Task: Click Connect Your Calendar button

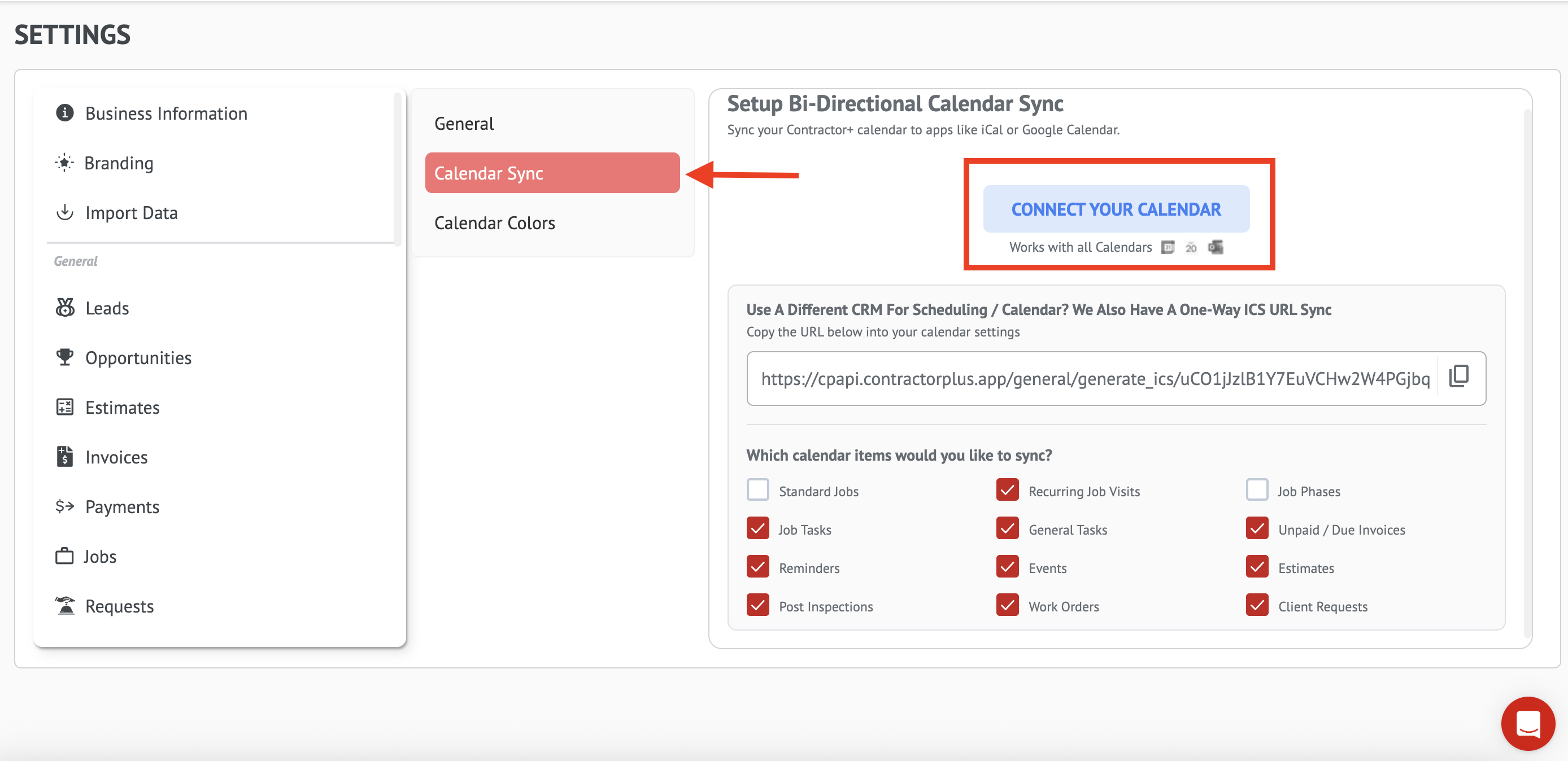Action: click(x=1116, y=209)
